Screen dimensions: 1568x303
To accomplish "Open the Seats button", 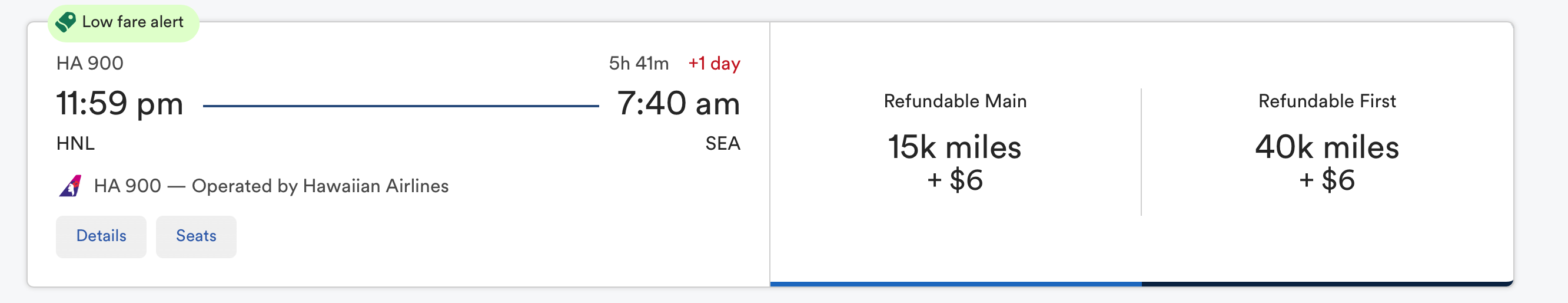I will click(196, 236).
